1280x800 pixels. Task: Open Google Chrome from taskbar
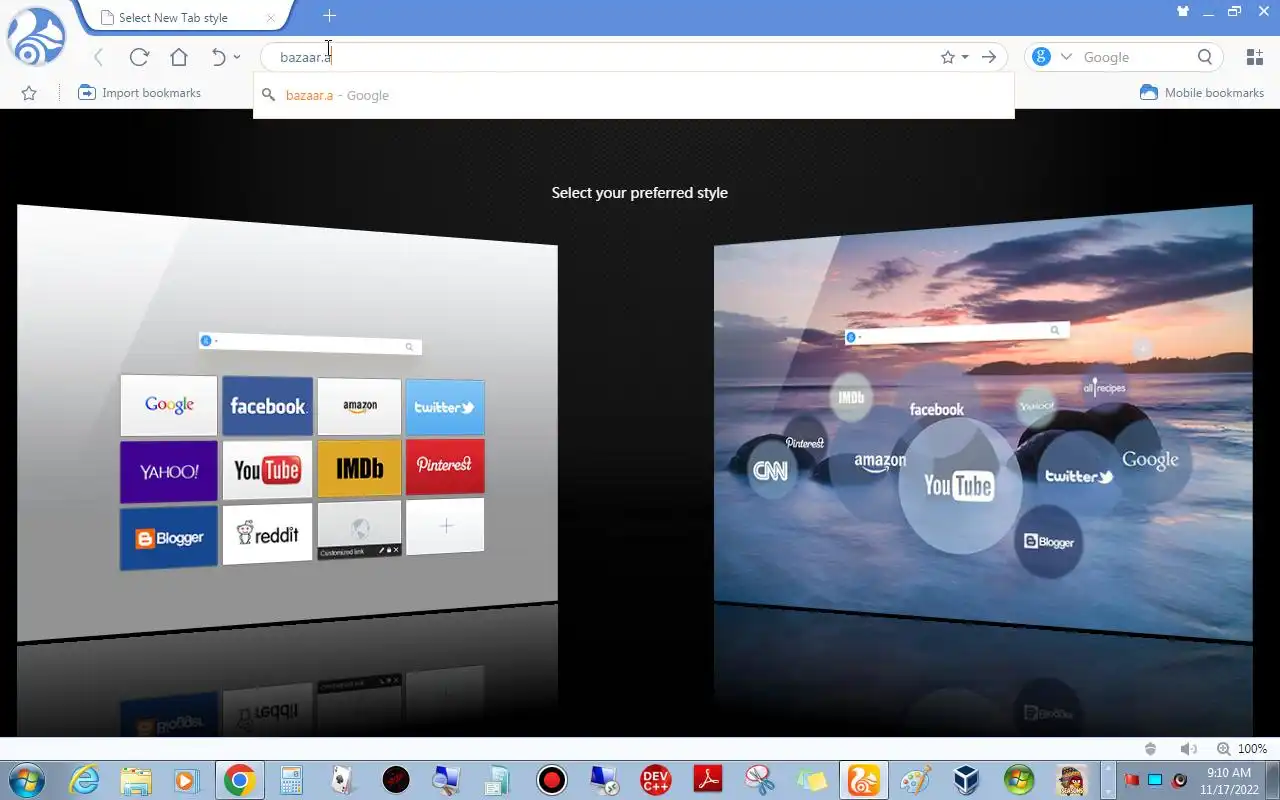(239, 780)
